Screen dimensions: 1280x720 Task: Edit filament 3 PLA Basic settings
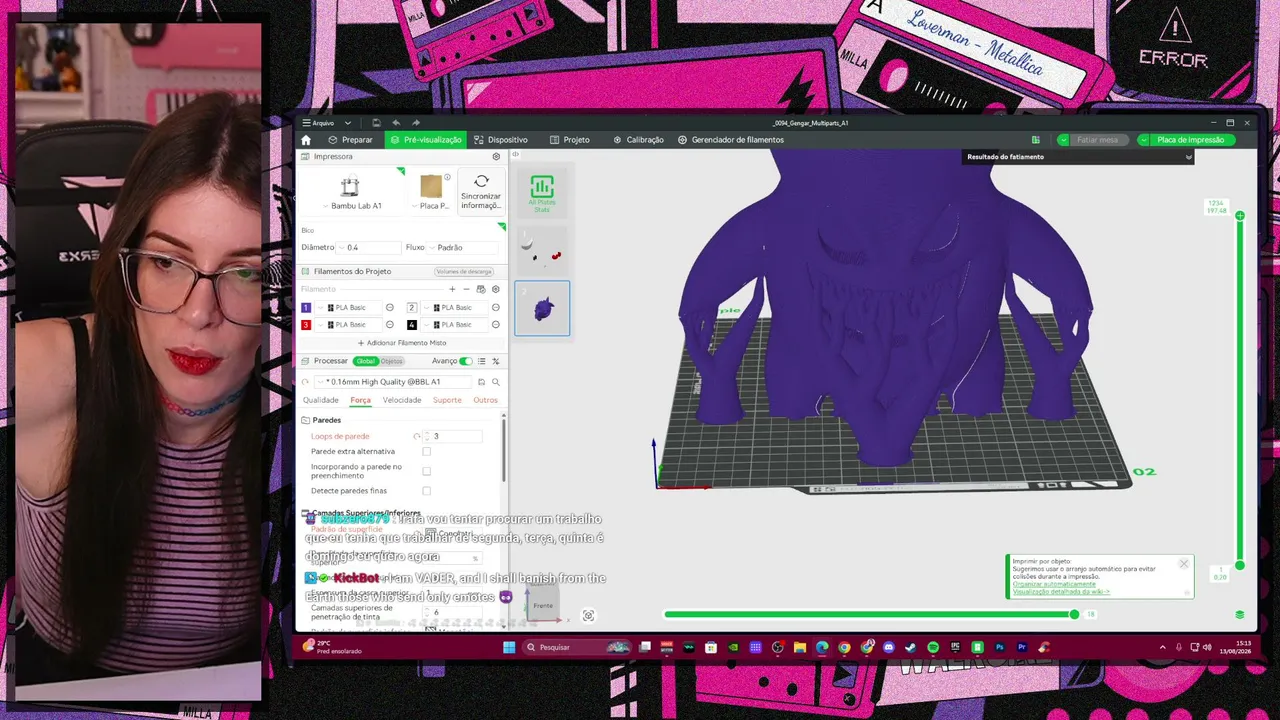point(390,325)
